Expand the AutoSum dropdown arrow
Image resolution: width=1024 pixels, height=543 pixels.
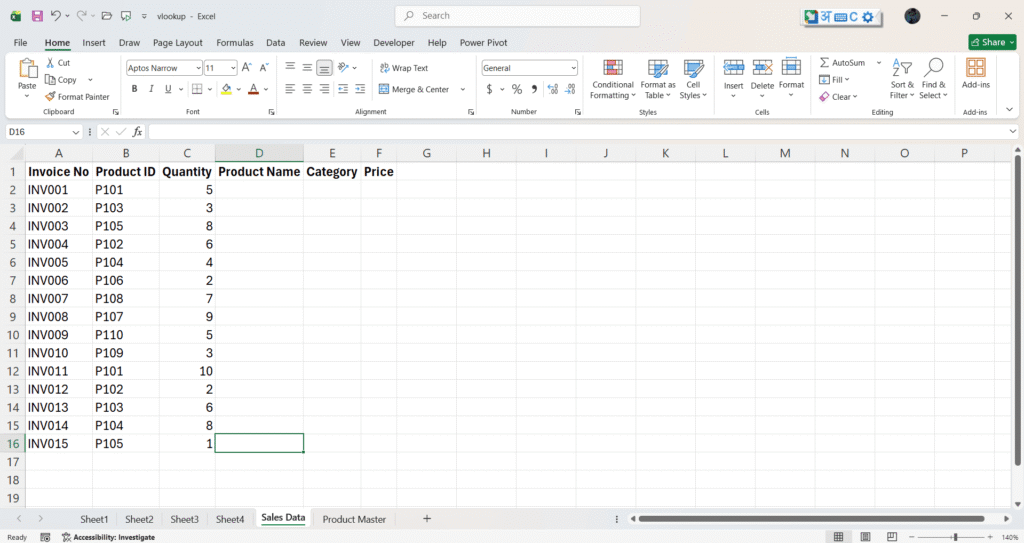coord(878,63)
